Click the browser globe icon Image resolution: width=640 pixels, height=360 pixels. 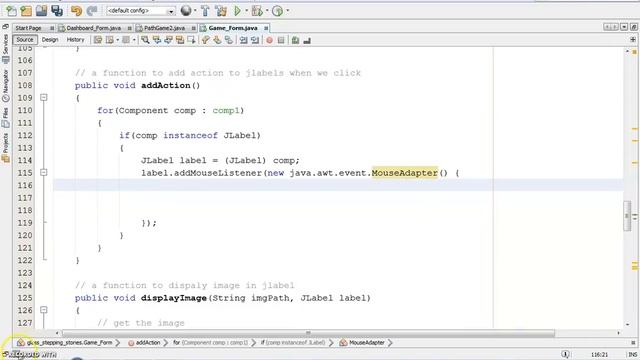[186, 11]
